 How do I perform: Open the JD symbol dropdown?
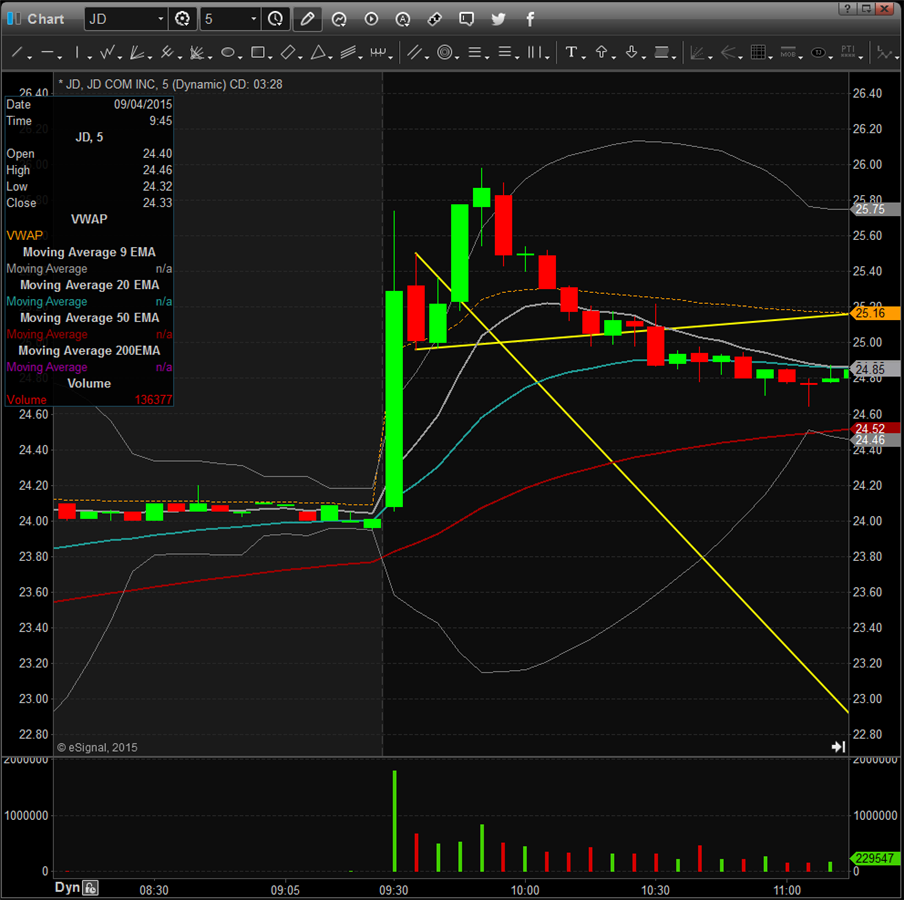pos(161,19)
